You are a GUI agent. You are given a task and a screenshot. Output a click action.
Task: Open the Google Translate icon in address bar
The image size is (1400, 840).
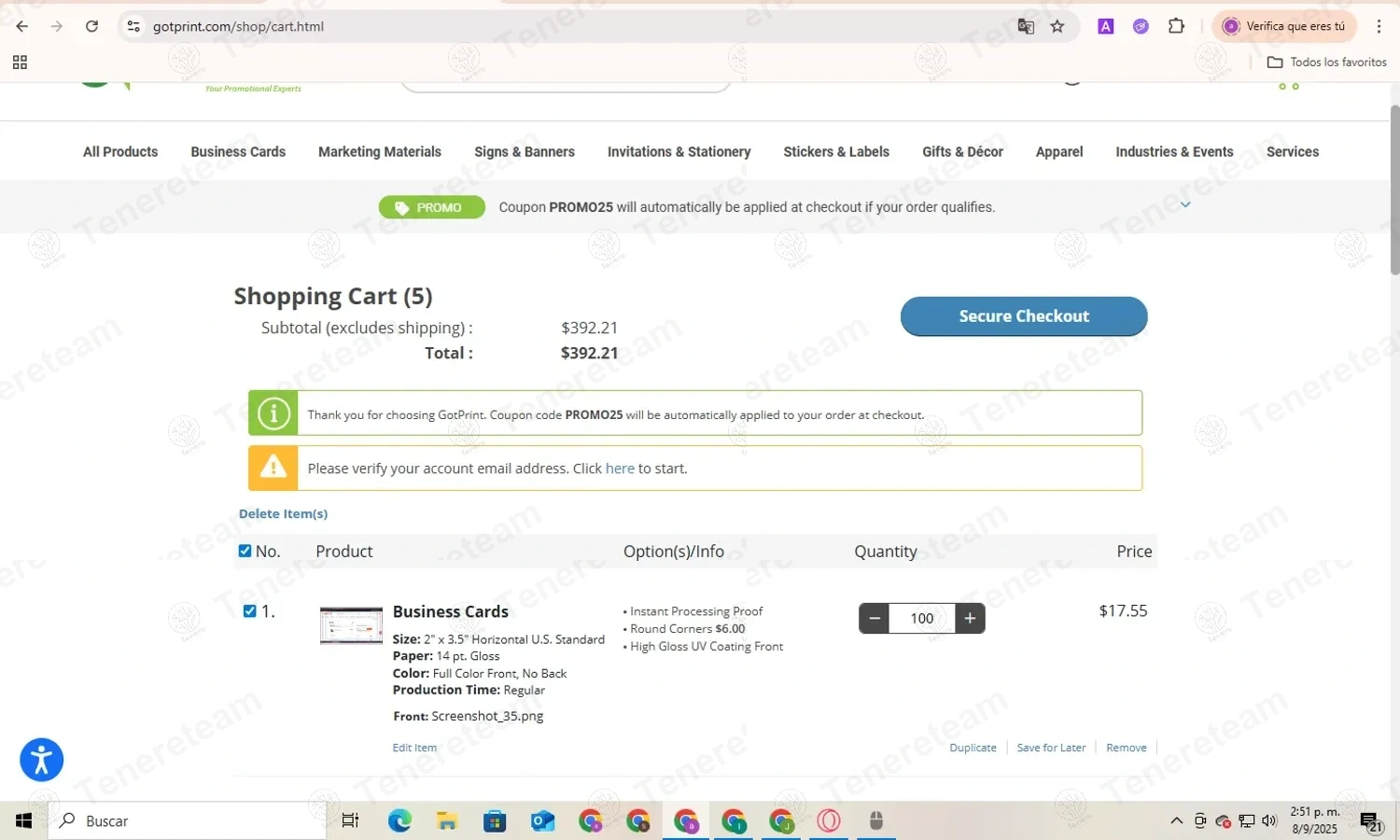click(x=1026, y=26)
